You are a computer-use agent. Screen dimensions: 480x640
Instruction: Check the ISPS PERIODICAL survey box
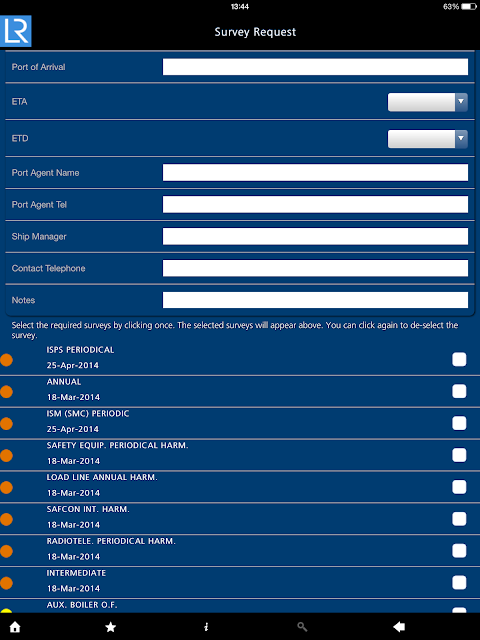[459, 360]
